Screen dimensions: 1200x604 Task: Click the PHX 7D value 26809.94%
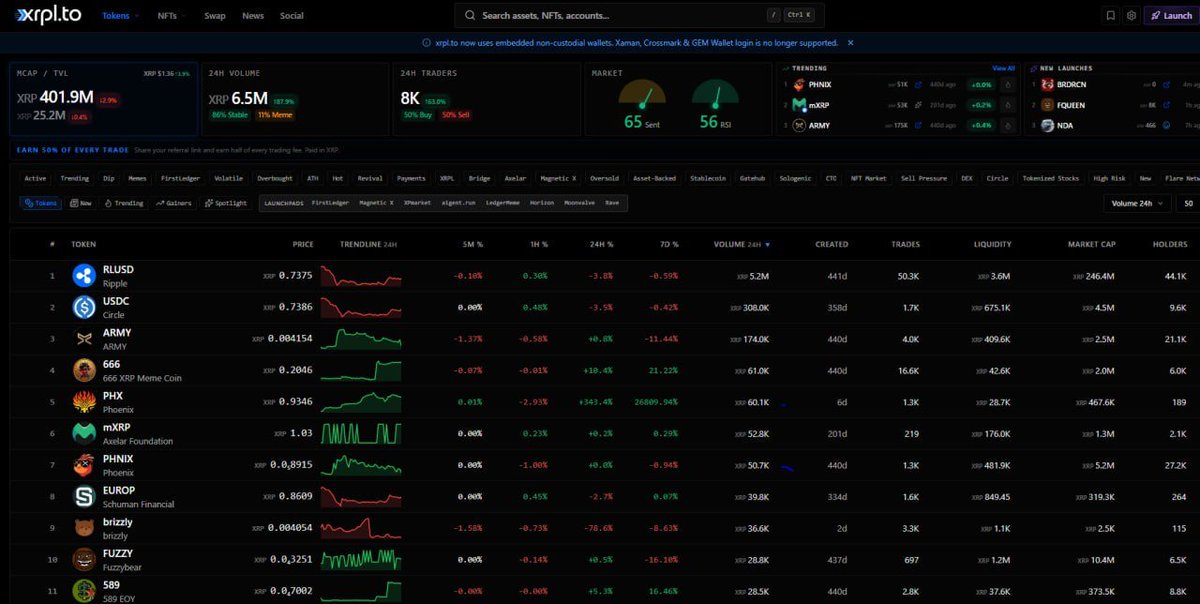[655, 402]
